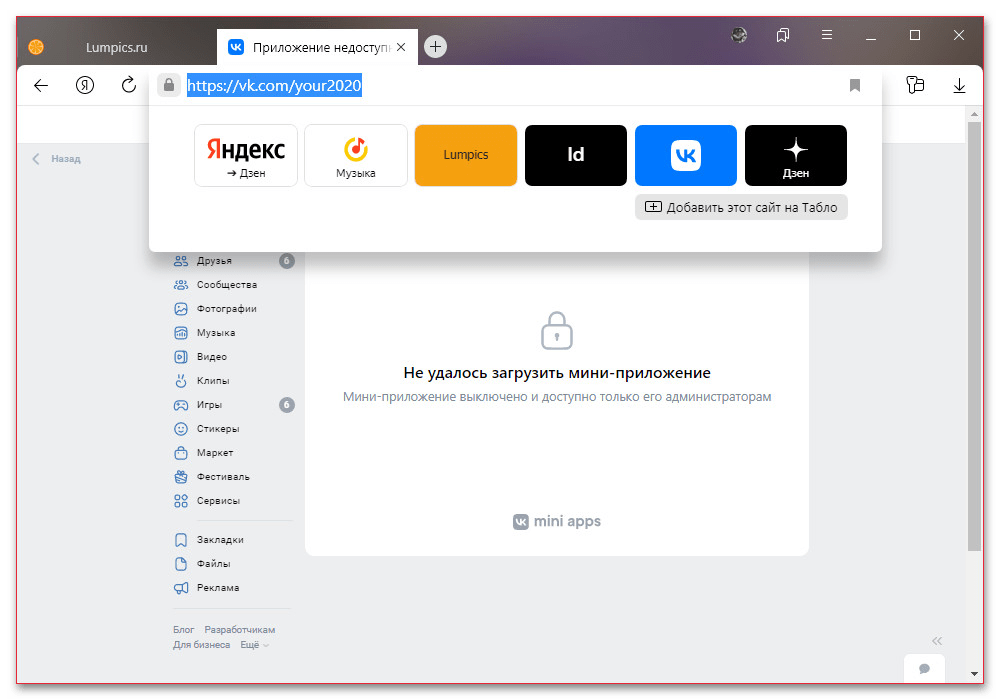
Task: Open Yandex home via Я icon
Action: pyautogui.click(x=85, y=86)
